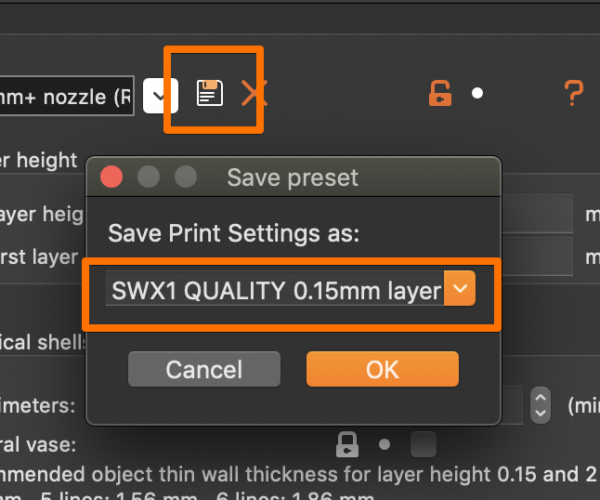Click the orange X delete preset icon

pos(254,93)
